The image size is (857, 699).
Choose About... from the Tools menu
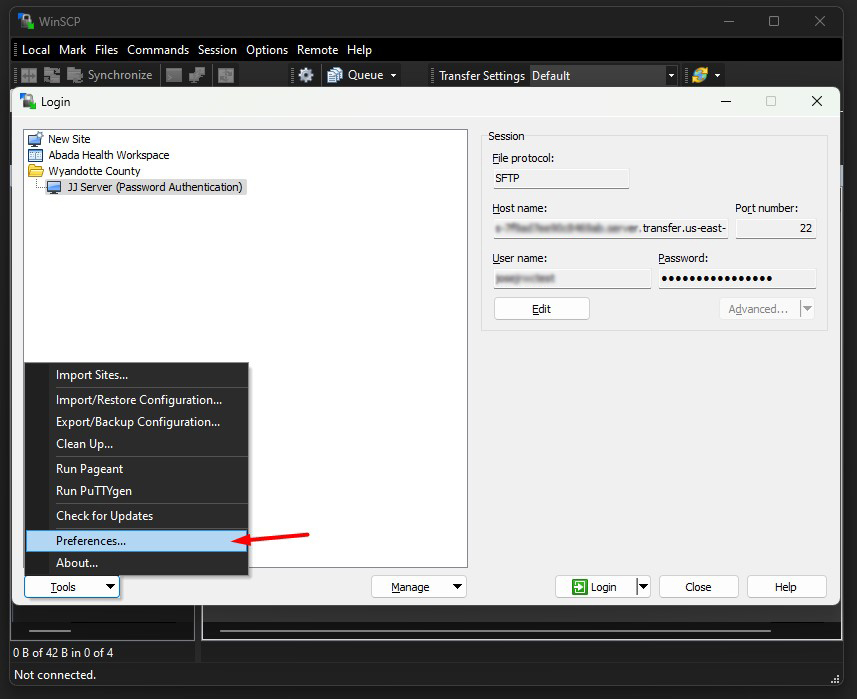[x=137, y=563]
